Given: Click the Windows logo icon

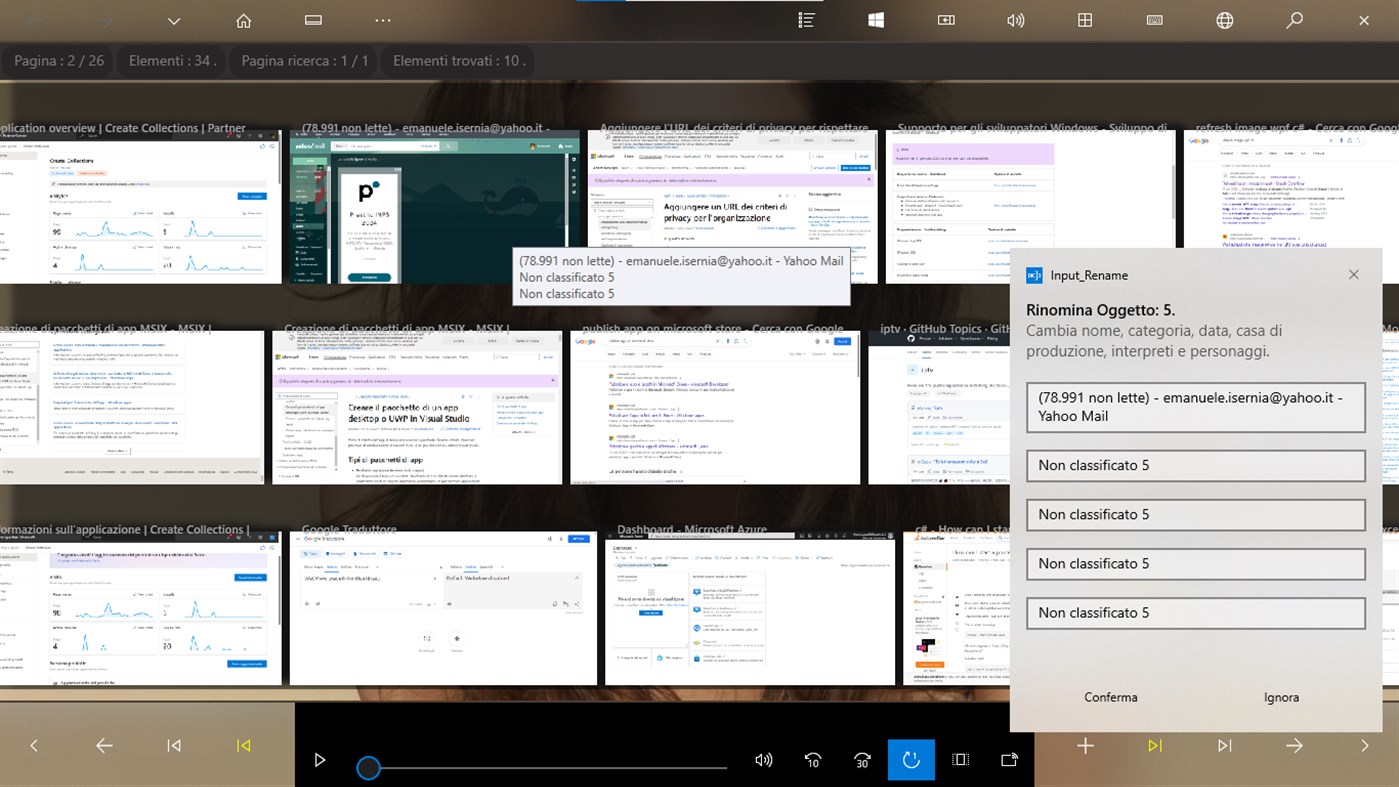Looking at the screenshot, I should click(x=876, y=20).
